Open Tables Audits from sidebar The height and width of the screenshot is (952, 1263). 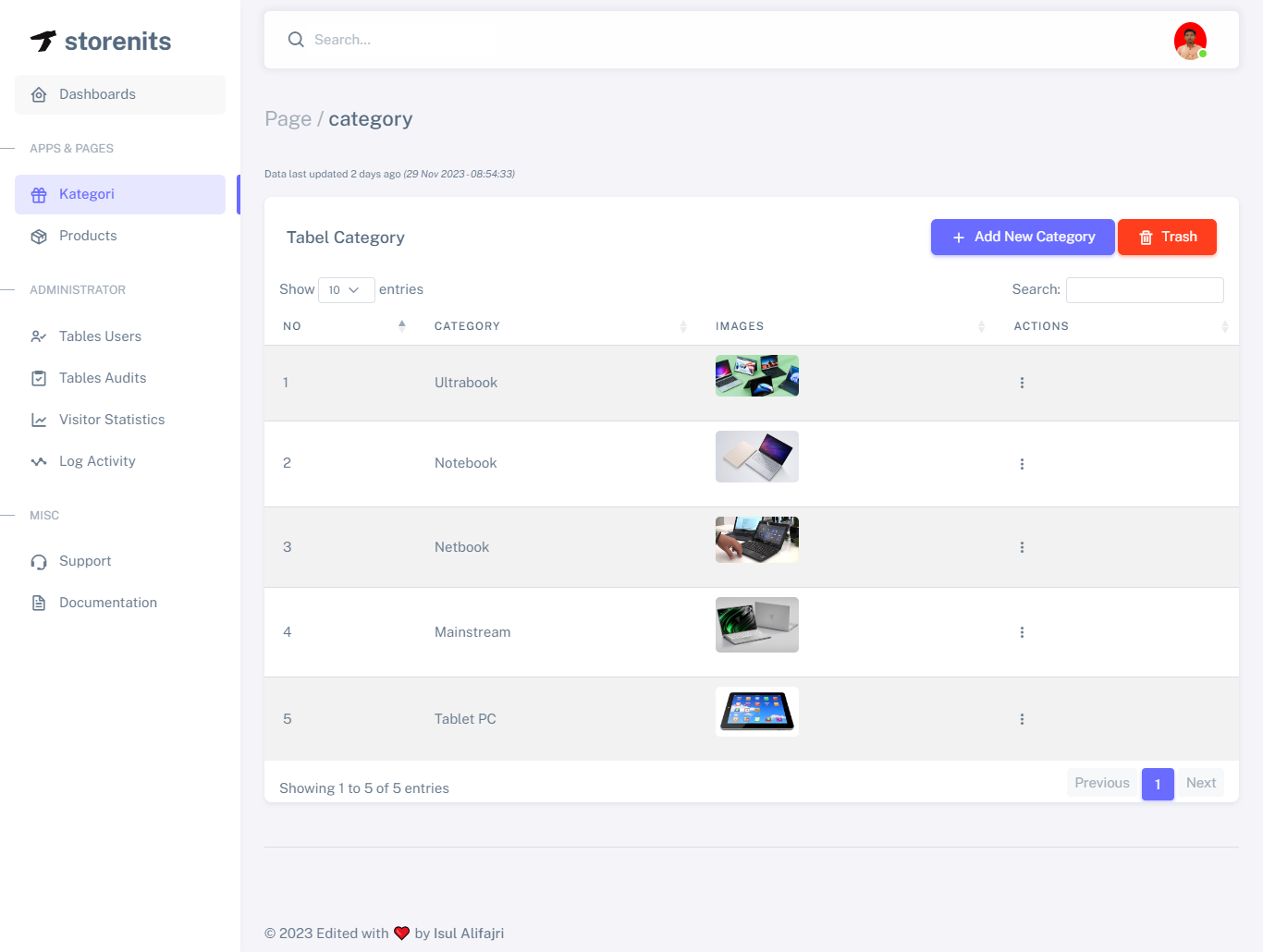pos(102,378)
